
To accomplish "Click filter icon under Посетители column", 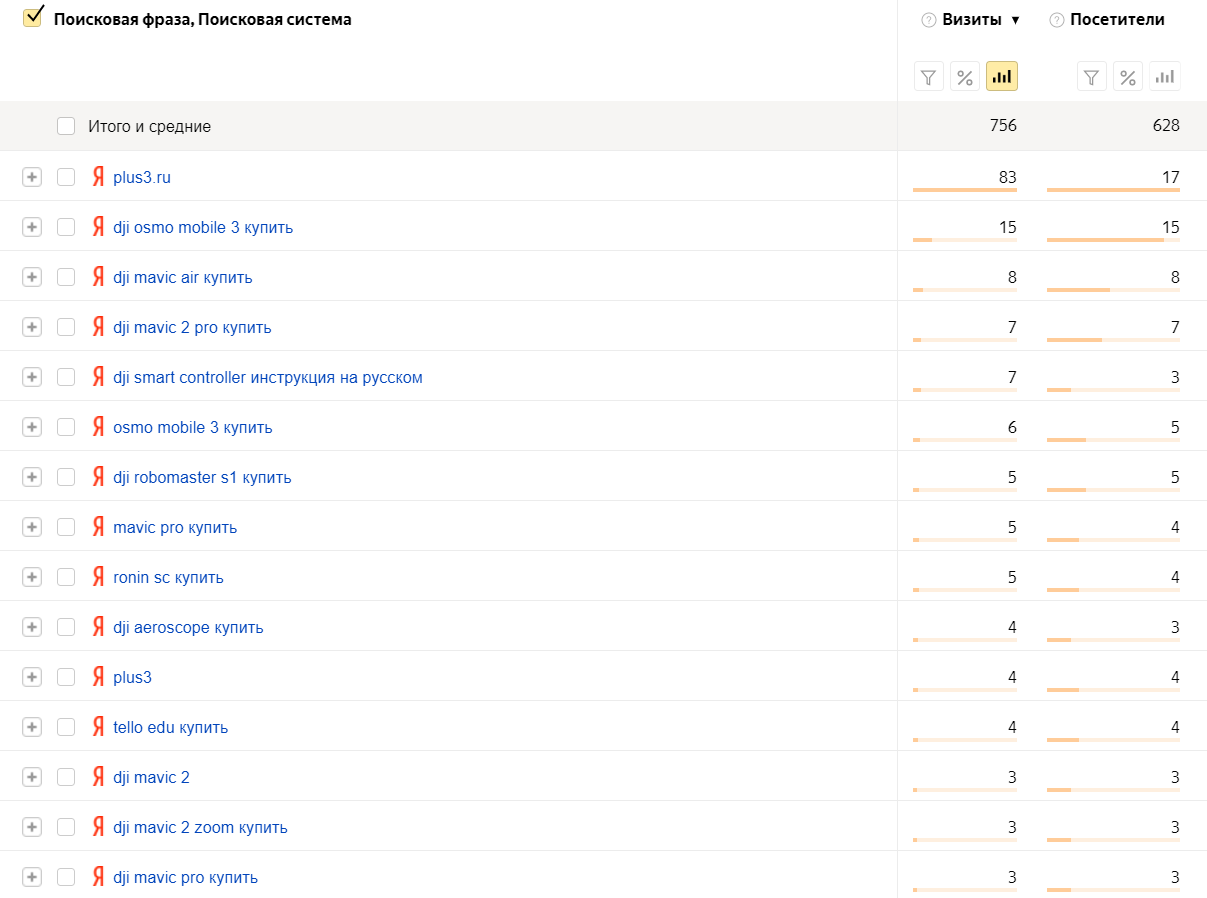I will [x=1092, y=77].
